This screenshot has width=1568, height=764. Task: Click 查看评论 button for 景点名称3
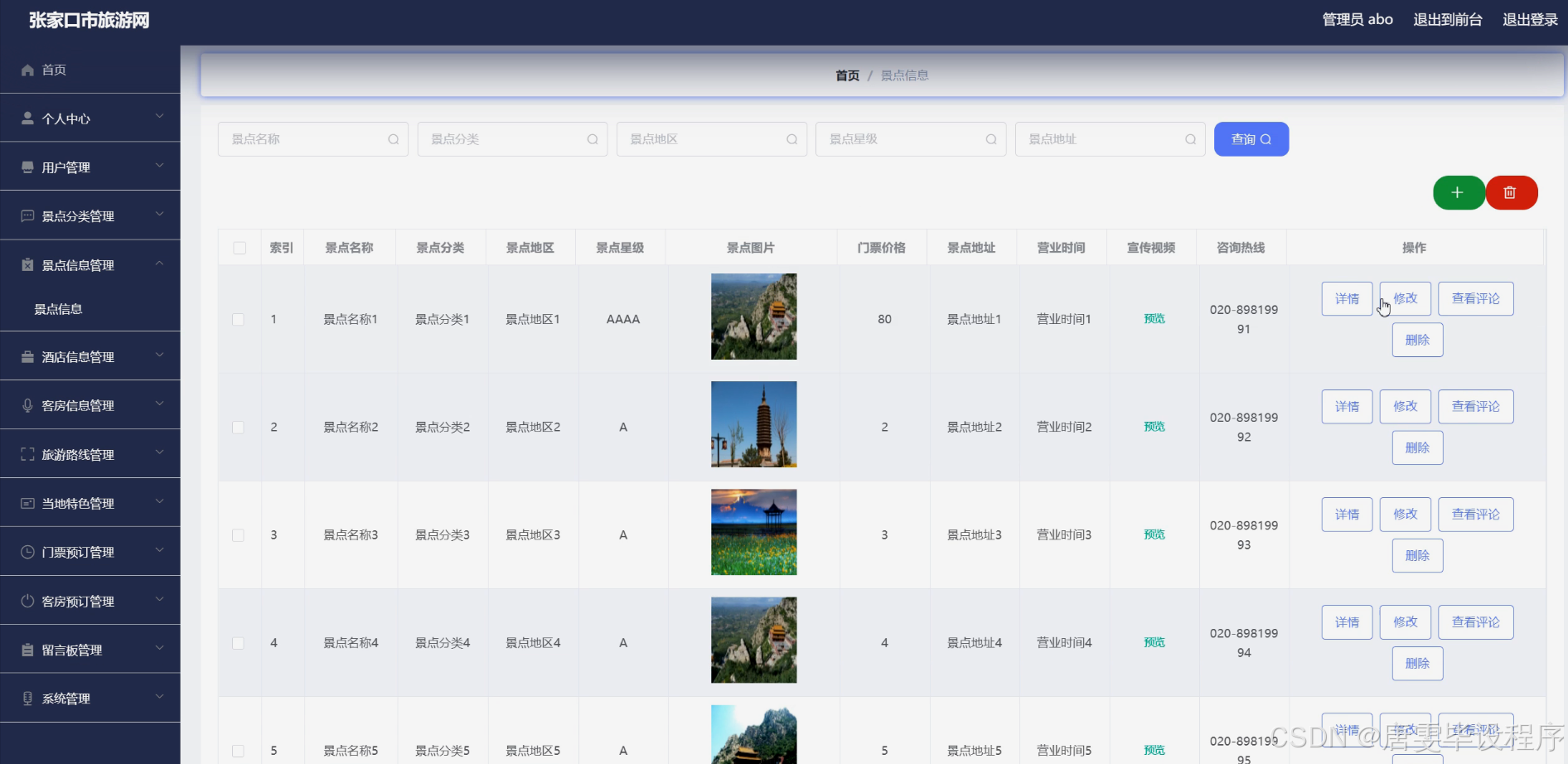(1475, 515)
